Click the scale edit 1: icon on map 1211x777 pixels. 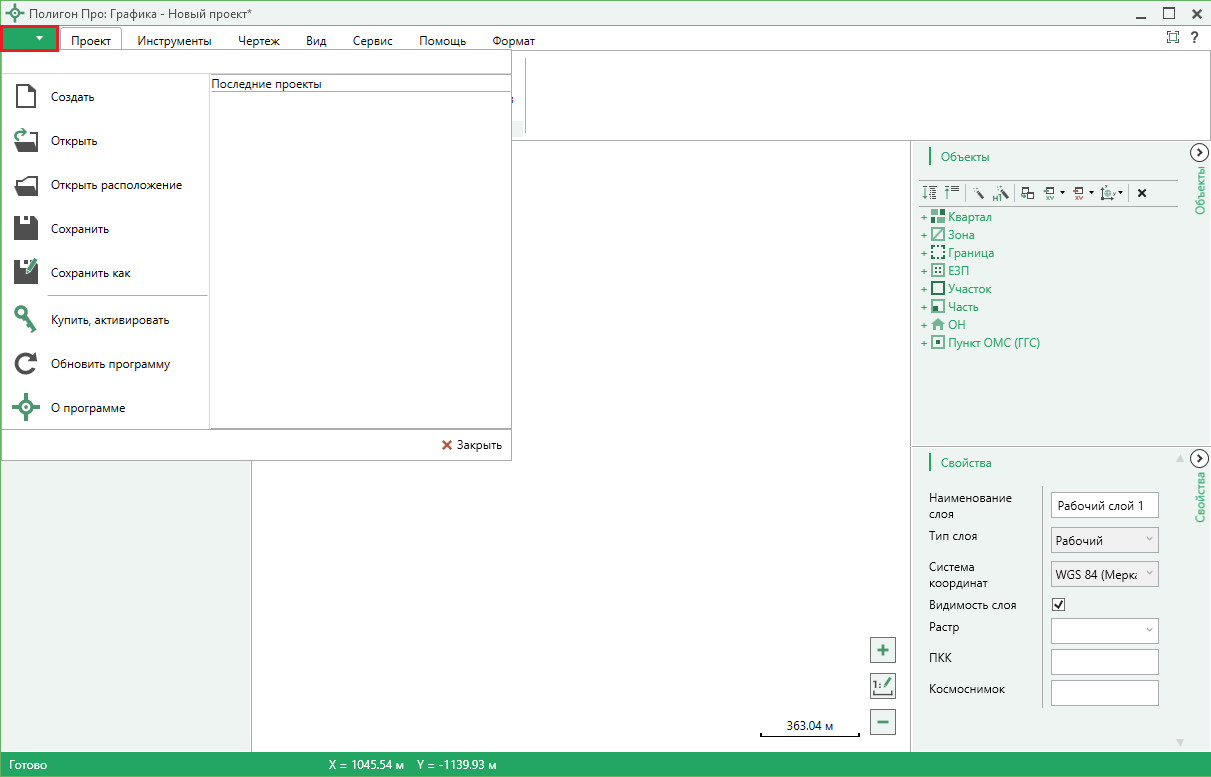(x=883, y=686)
